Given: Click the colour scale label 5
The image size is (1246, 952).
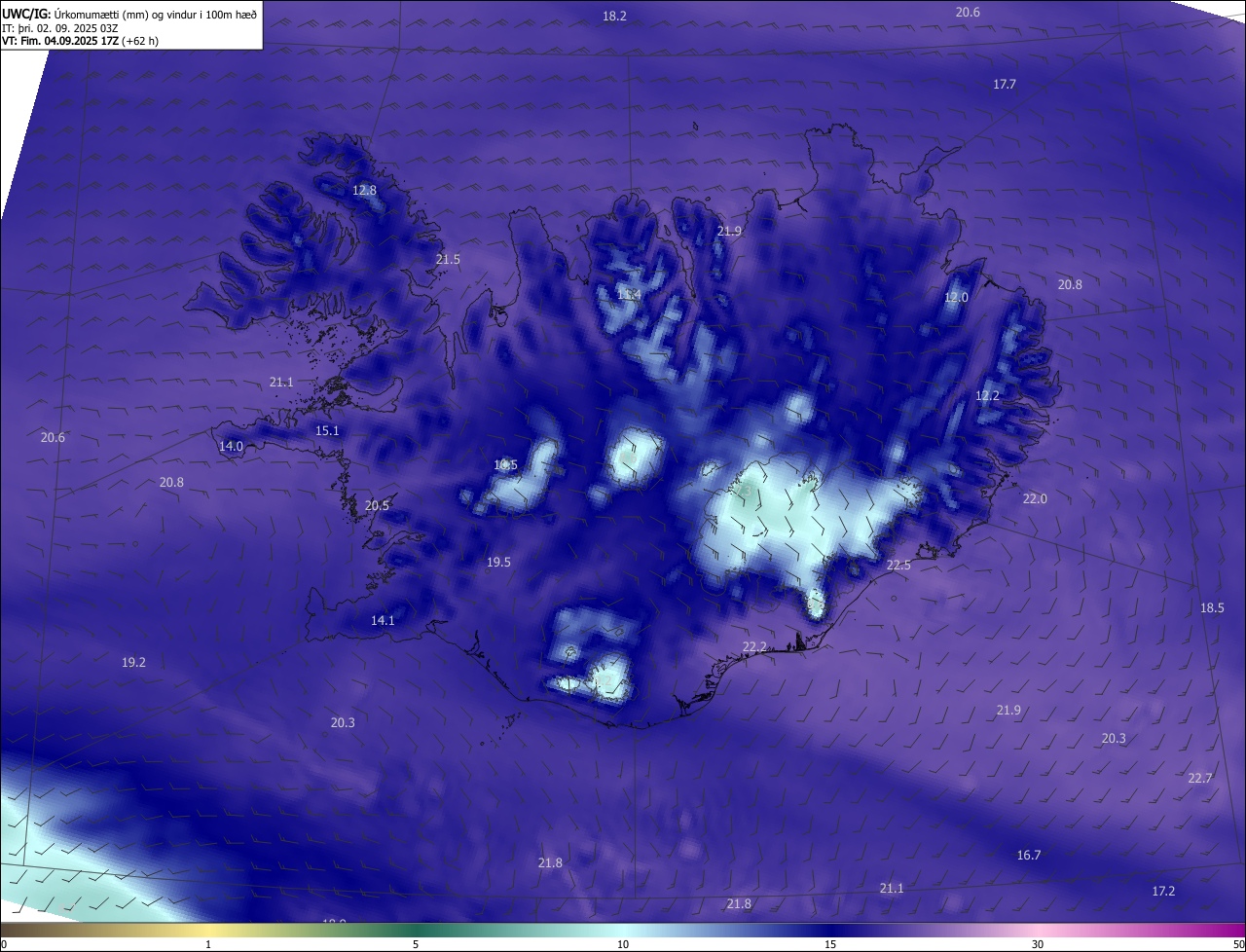Looking at the screenshot, I should point(416,944).
